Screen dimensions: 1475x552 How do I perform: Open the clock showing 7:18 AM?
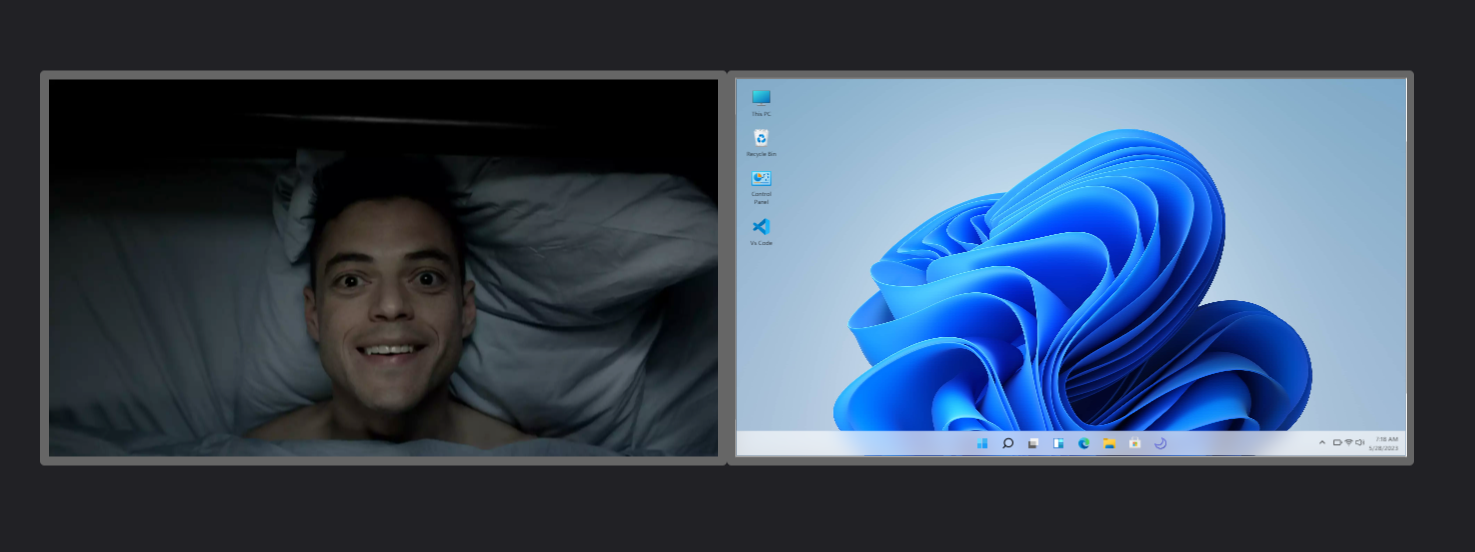[1385, 443]
